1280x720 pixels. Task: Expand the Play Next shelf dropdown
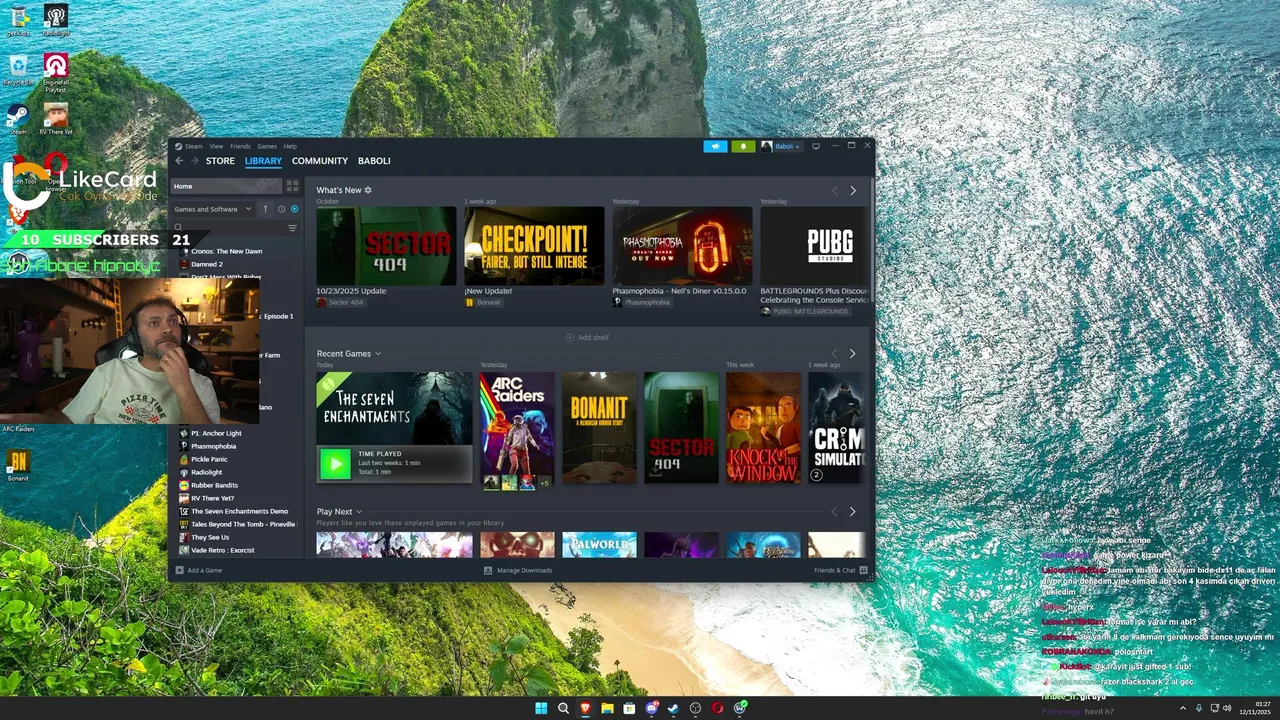(x=359, y=512)
